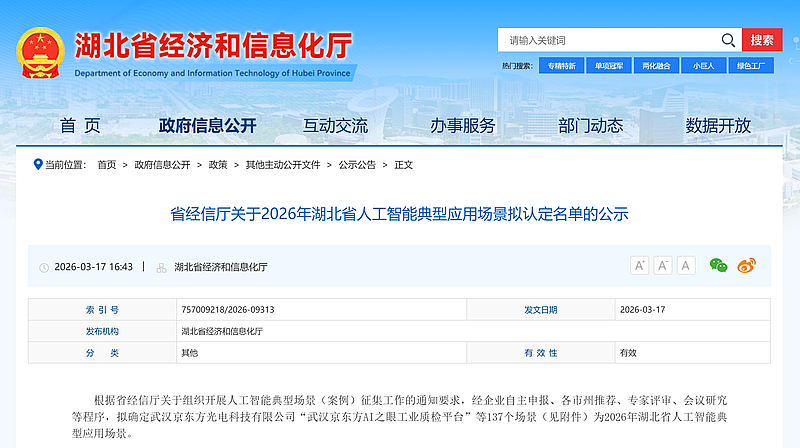
Task: Focus the keyword search input field
Action: pos(610,40)
